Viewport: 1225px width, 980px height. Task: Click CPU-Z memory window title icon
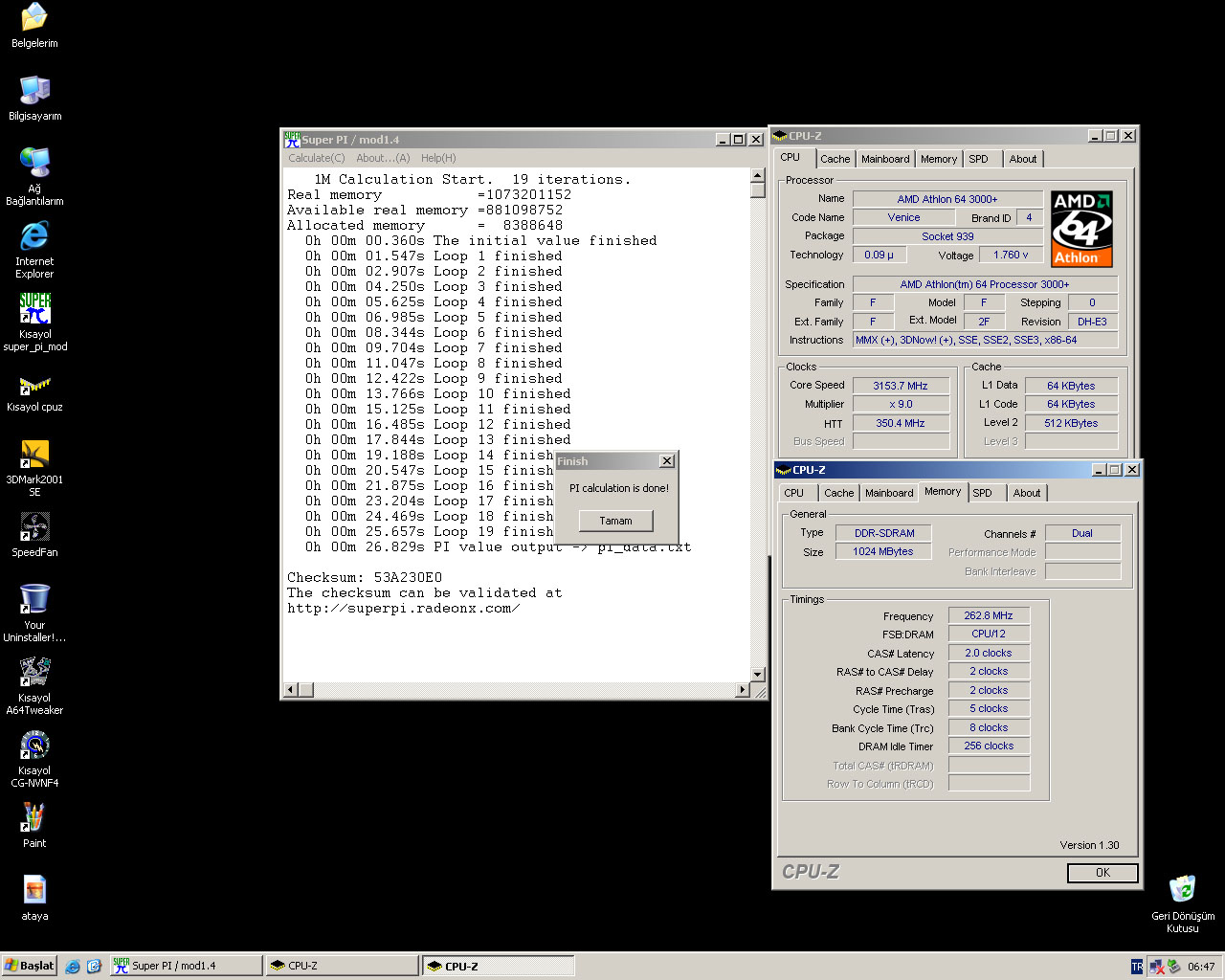(x=784, y=470)
